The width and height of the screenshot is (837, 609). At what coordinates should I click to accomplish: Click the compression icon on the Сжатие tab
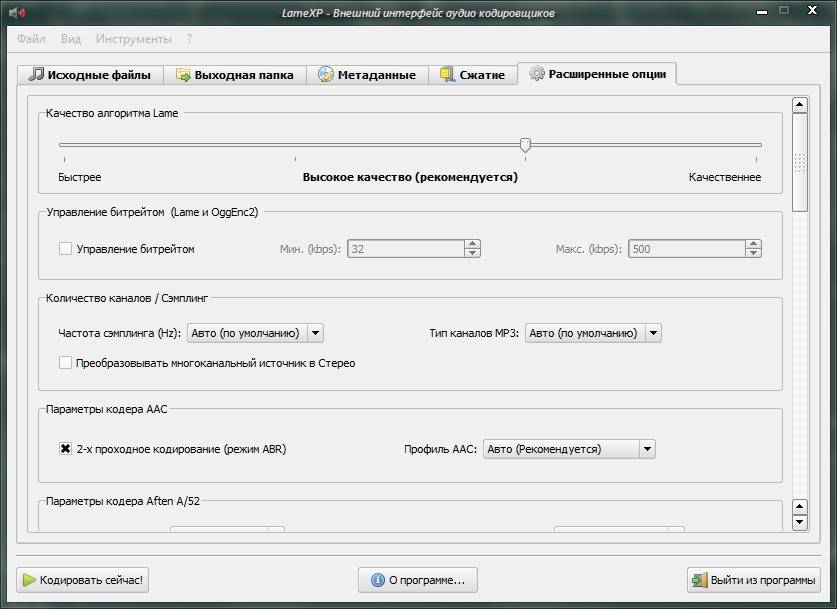pos(447,74)
